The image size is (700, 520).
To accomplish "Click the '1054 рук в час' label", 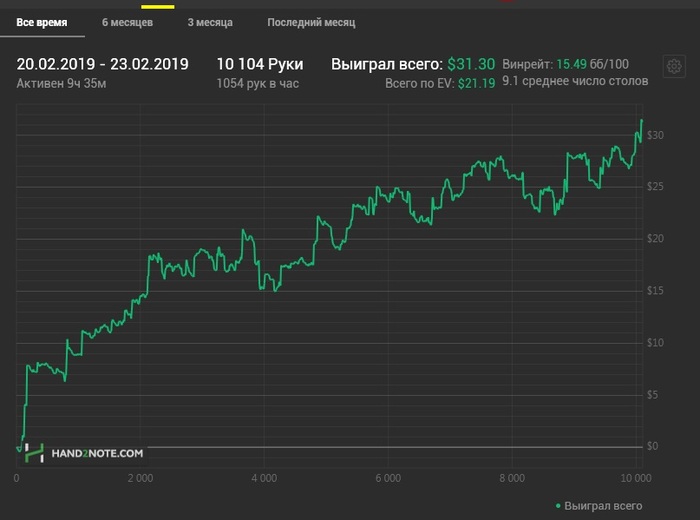I will [258, 83].
